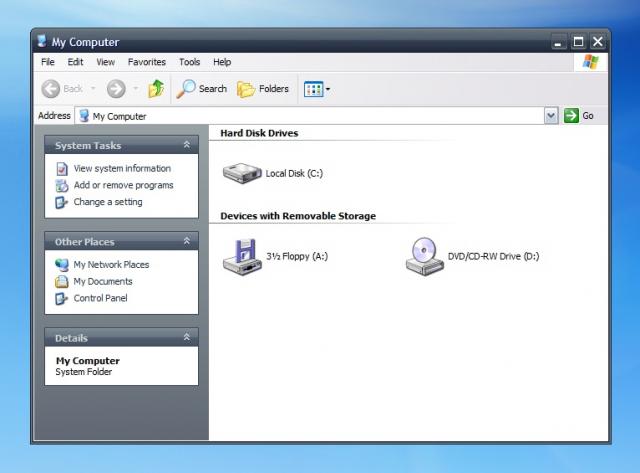Viewport: 640px width, 473px height.
Task: Go up one folder level icon
Action: pos(156,89)
